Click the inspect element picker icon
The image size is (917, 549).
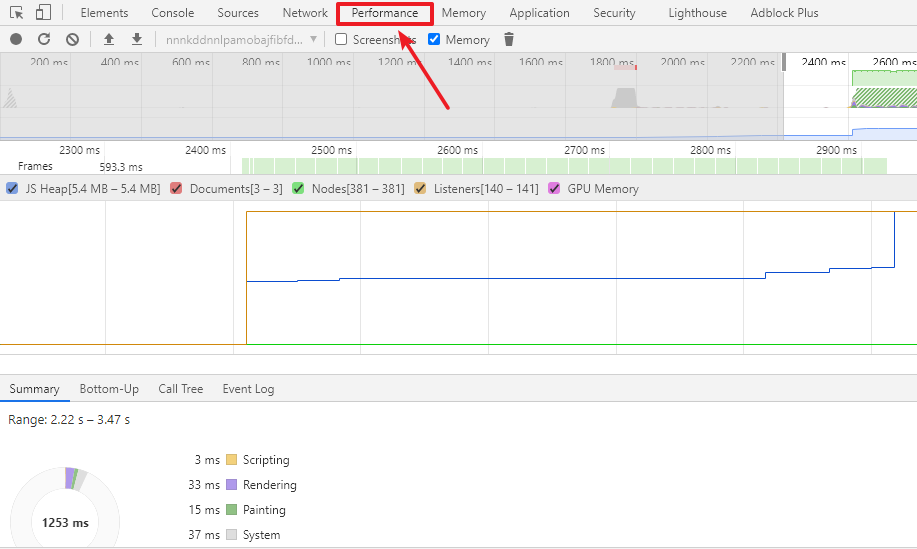pyautogui.click(x=17, y=13)
